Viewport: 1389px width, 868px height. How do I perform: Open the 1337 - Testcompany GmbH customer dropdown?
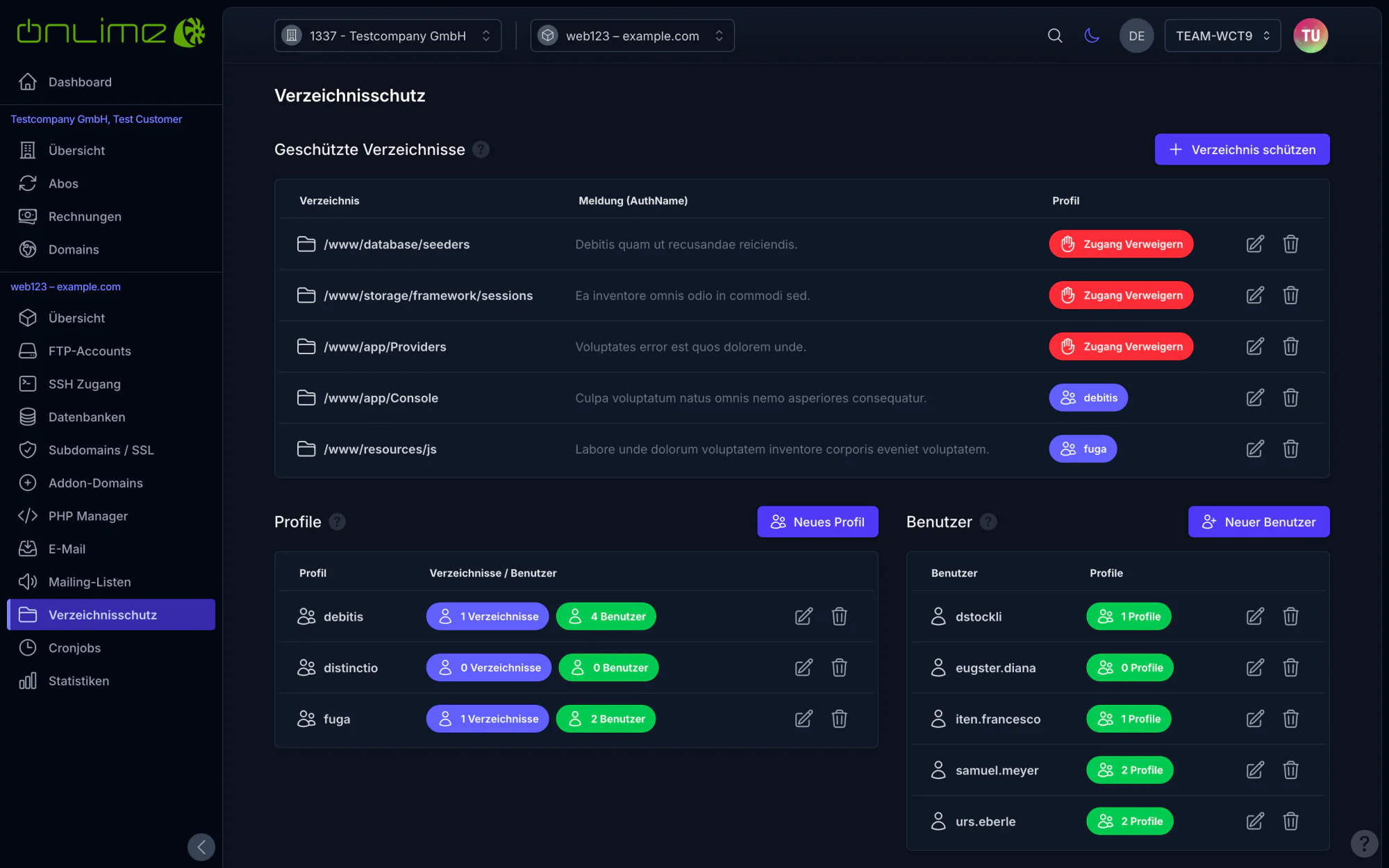[x=388, y=35]
